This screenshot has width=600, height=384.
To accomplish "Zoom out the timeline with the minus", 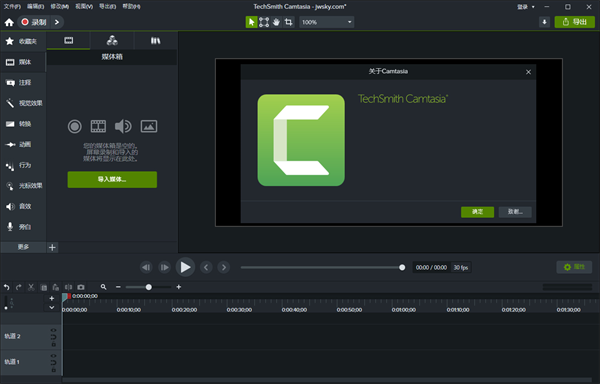I will tap(118, 287).
